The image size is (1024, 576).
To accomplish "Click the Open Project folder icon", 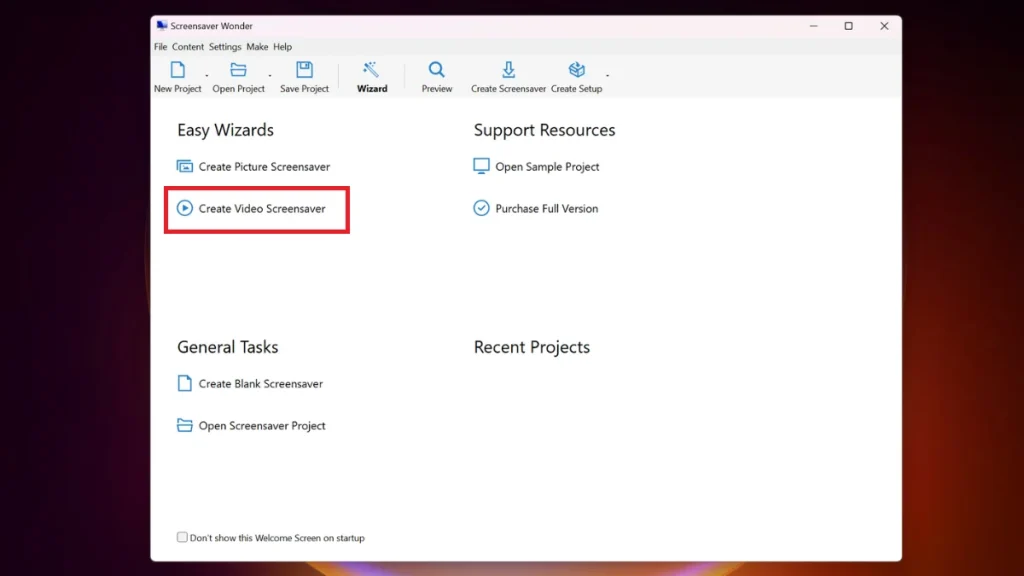I will (238, 70).
